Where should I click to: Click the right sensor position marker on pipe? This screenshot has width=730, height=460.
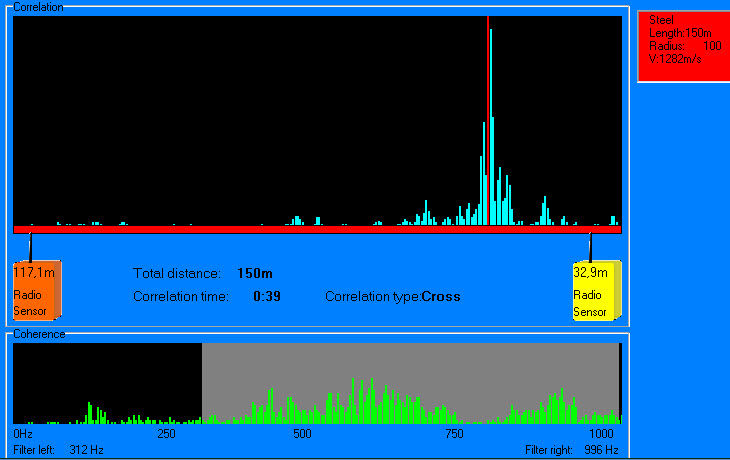point(591,245)
